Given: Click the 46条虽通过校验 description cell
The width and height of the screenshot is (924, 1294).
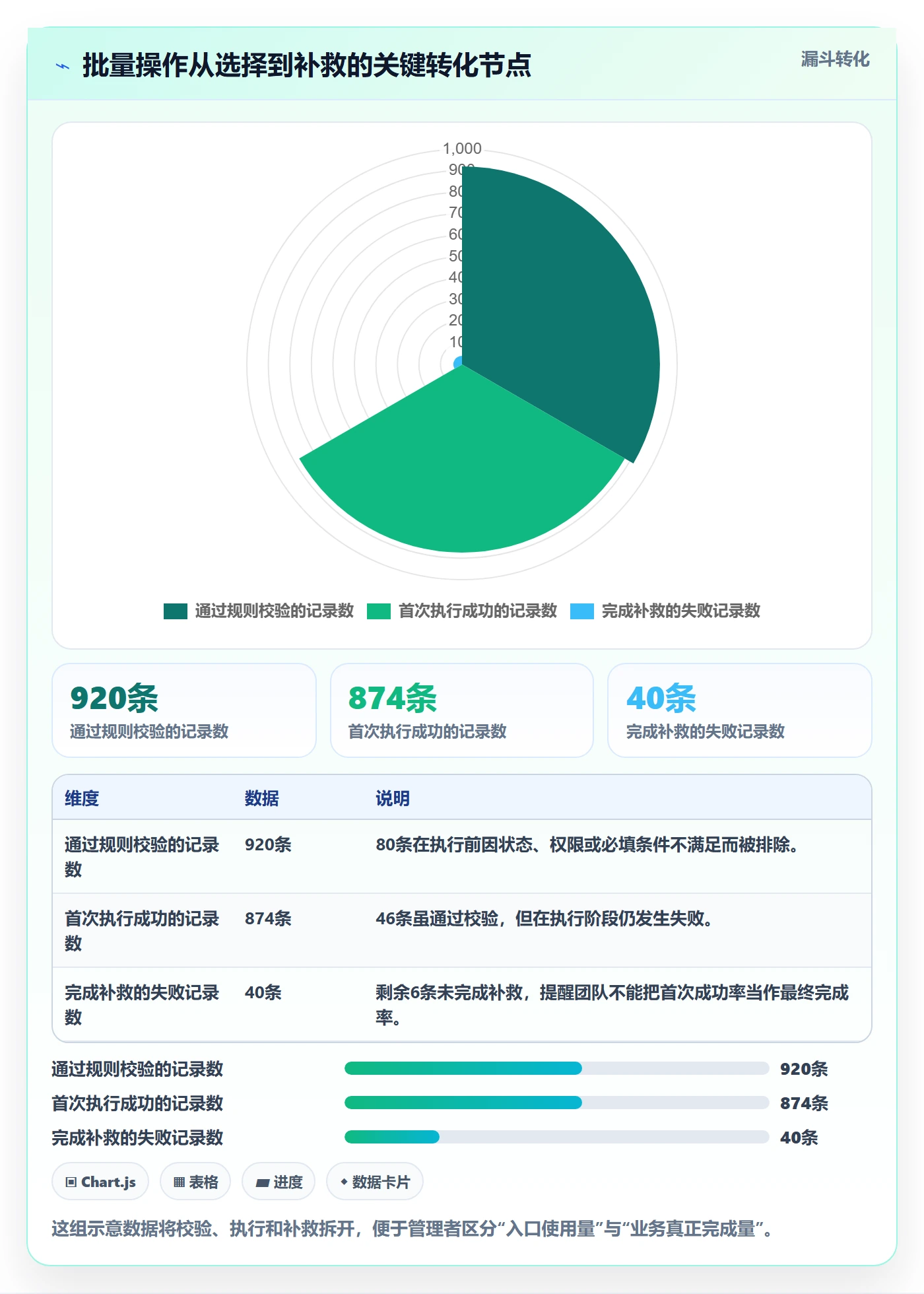Looking at the screenshot, I should tap(544, 918).
